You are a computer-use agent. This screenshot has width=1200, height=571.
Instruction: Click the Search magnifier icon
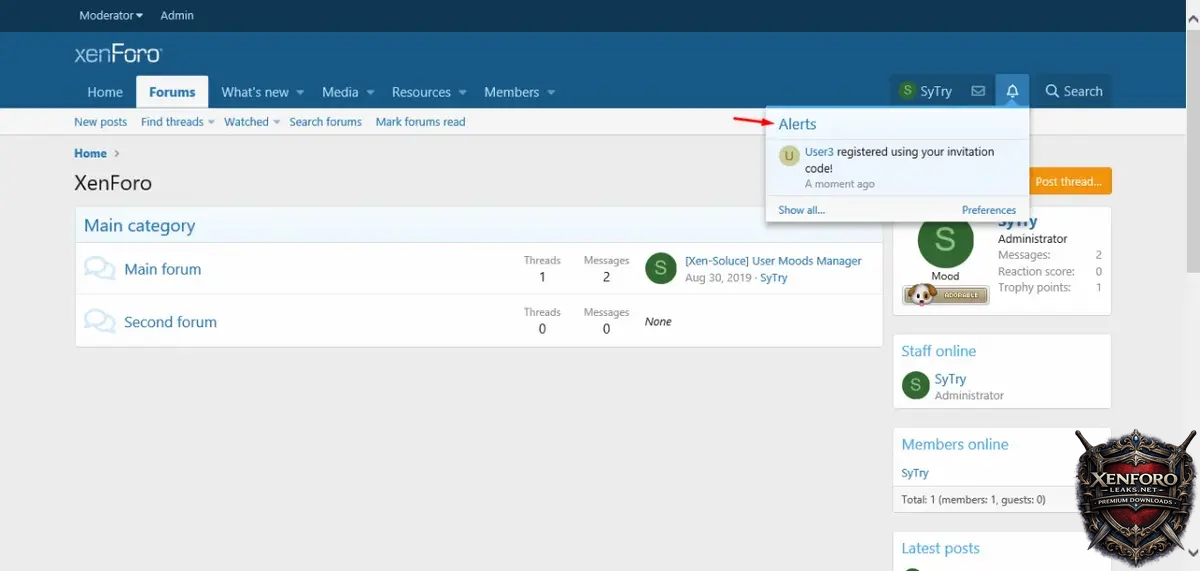tap(1052, 91)
